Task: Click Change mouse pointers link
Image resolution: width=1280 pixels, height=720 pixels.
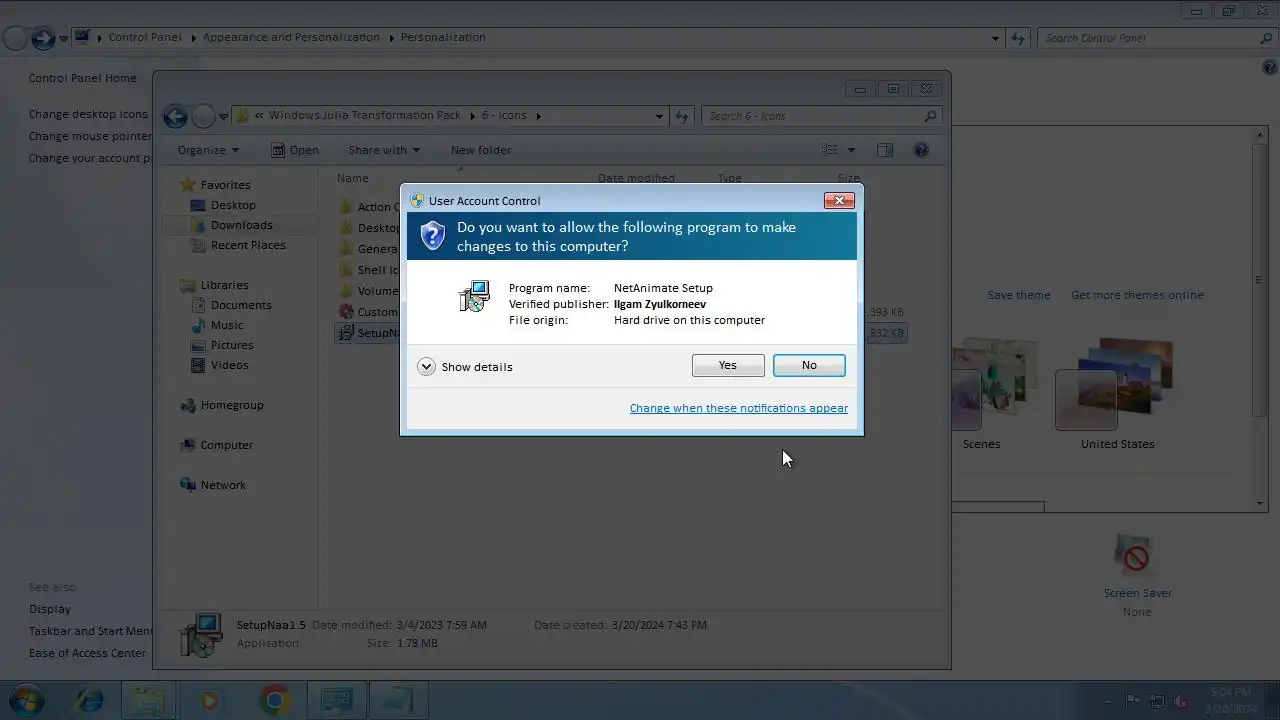Action: click(x=90, y=136)
